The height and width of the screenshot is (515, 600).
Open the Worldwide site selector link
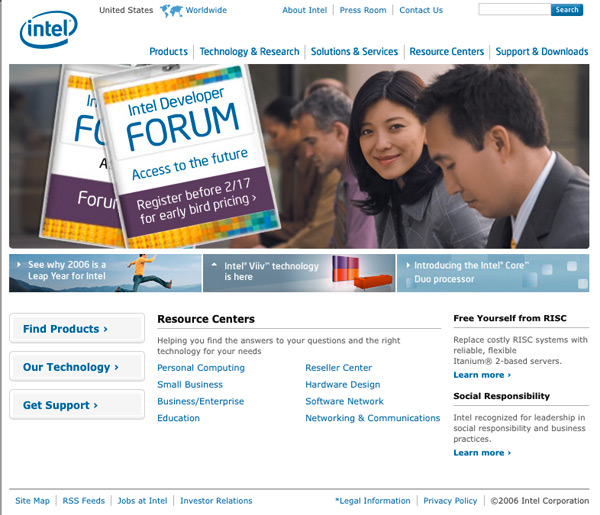click(x=206, y=10)
